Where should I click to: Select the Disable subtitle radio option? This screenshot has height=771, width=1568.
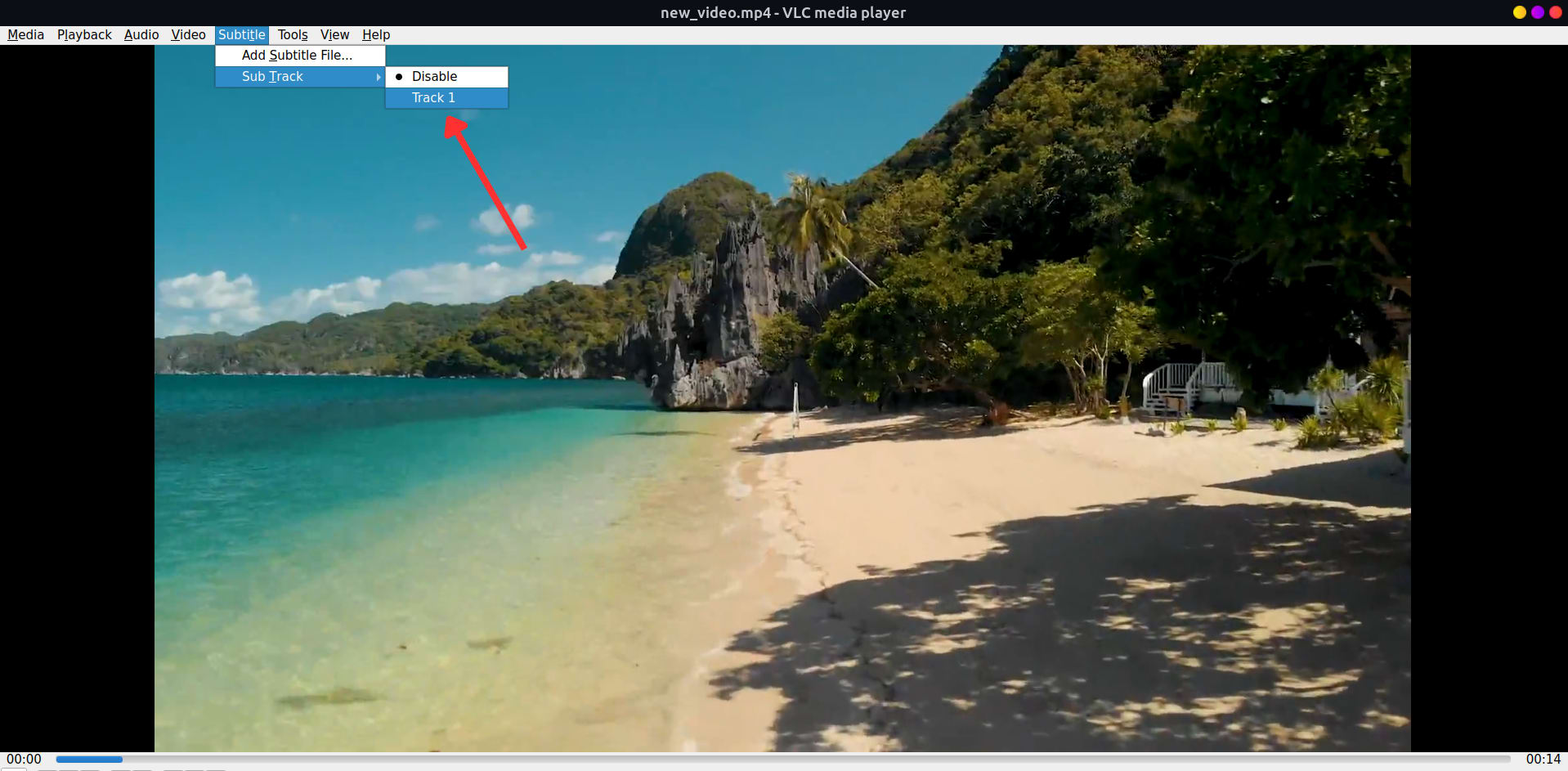pyautogui.click(x=434, y=76)
